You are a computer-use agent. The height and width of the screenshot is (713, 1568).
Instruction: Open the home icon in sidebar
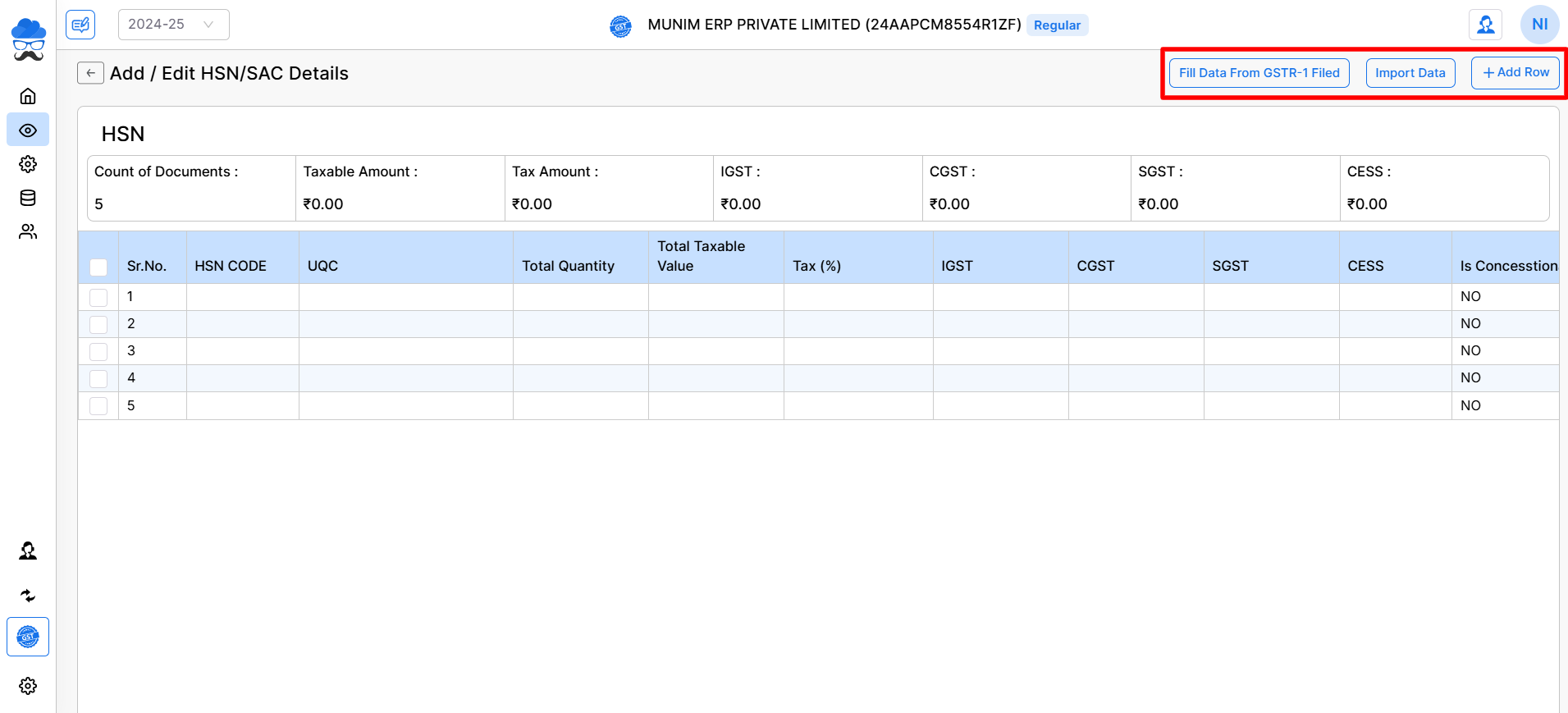coord(28,96)
